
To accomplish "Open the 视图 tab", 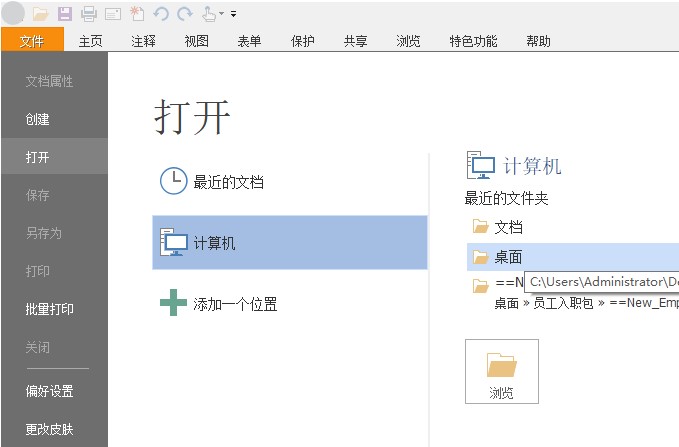I will click(197, 41).
